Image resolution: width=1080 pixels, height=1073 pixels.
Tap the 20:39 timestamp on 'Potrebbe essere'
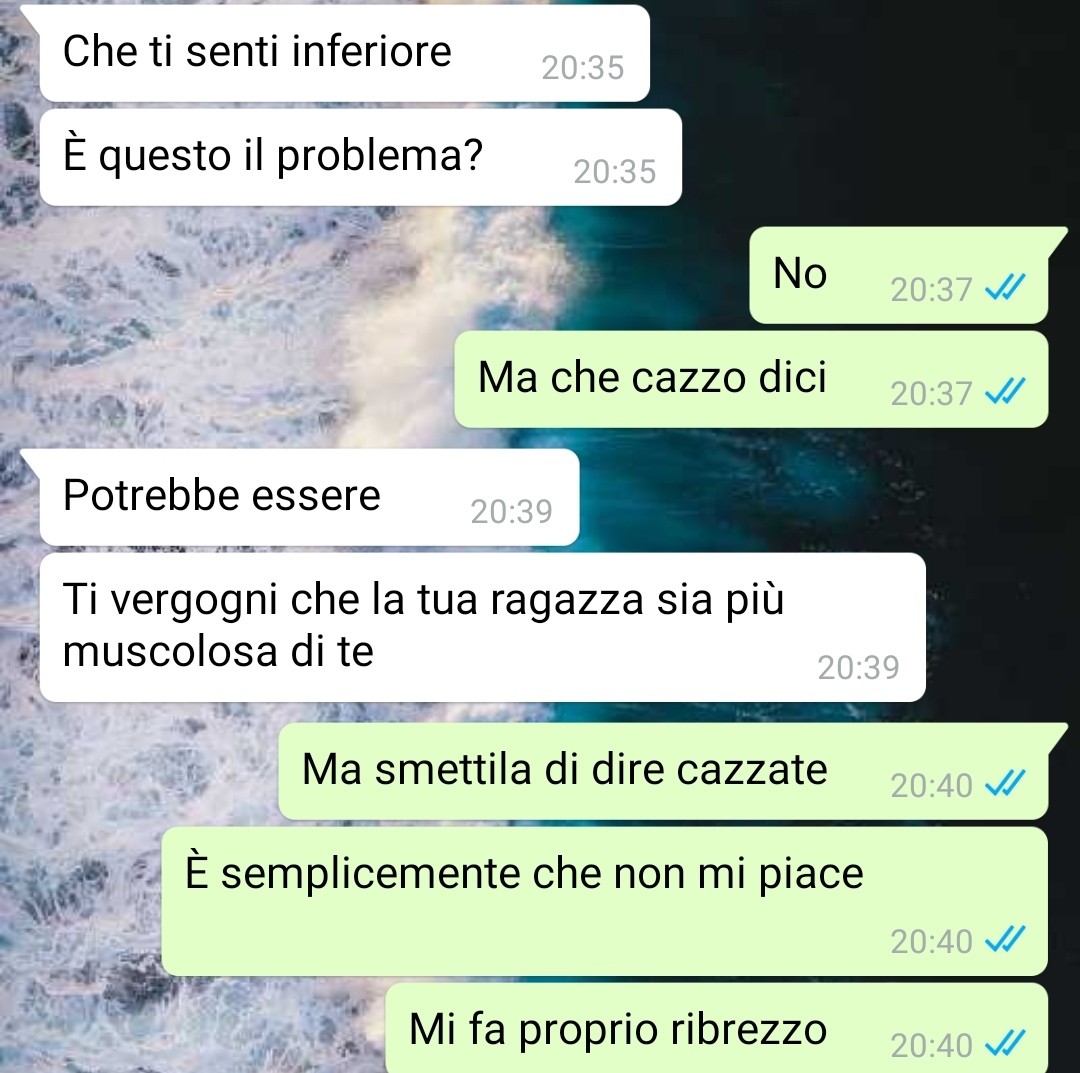click(x=512, y=512)
